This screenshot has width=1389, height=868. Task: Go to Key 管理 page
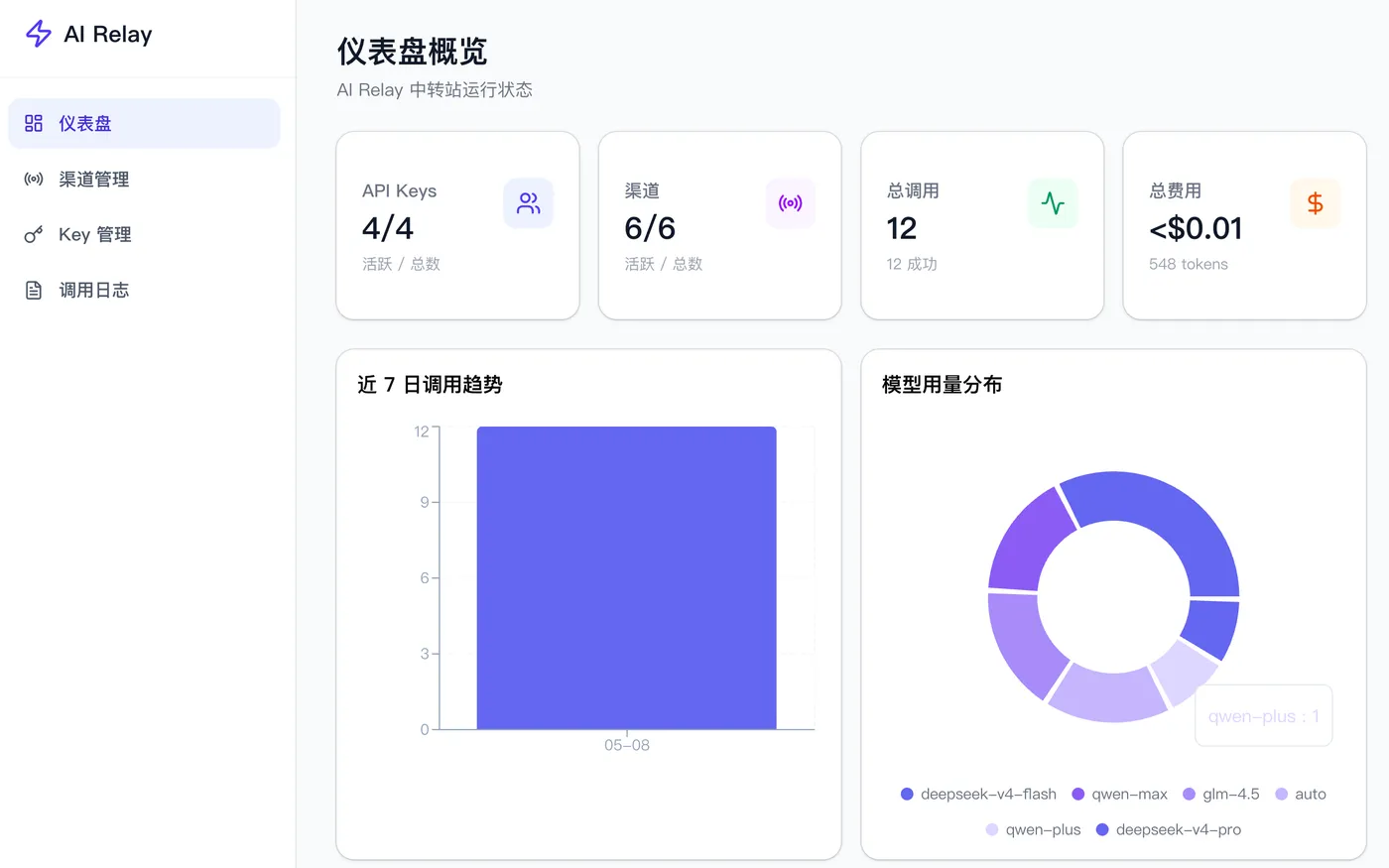click(144, 234)
